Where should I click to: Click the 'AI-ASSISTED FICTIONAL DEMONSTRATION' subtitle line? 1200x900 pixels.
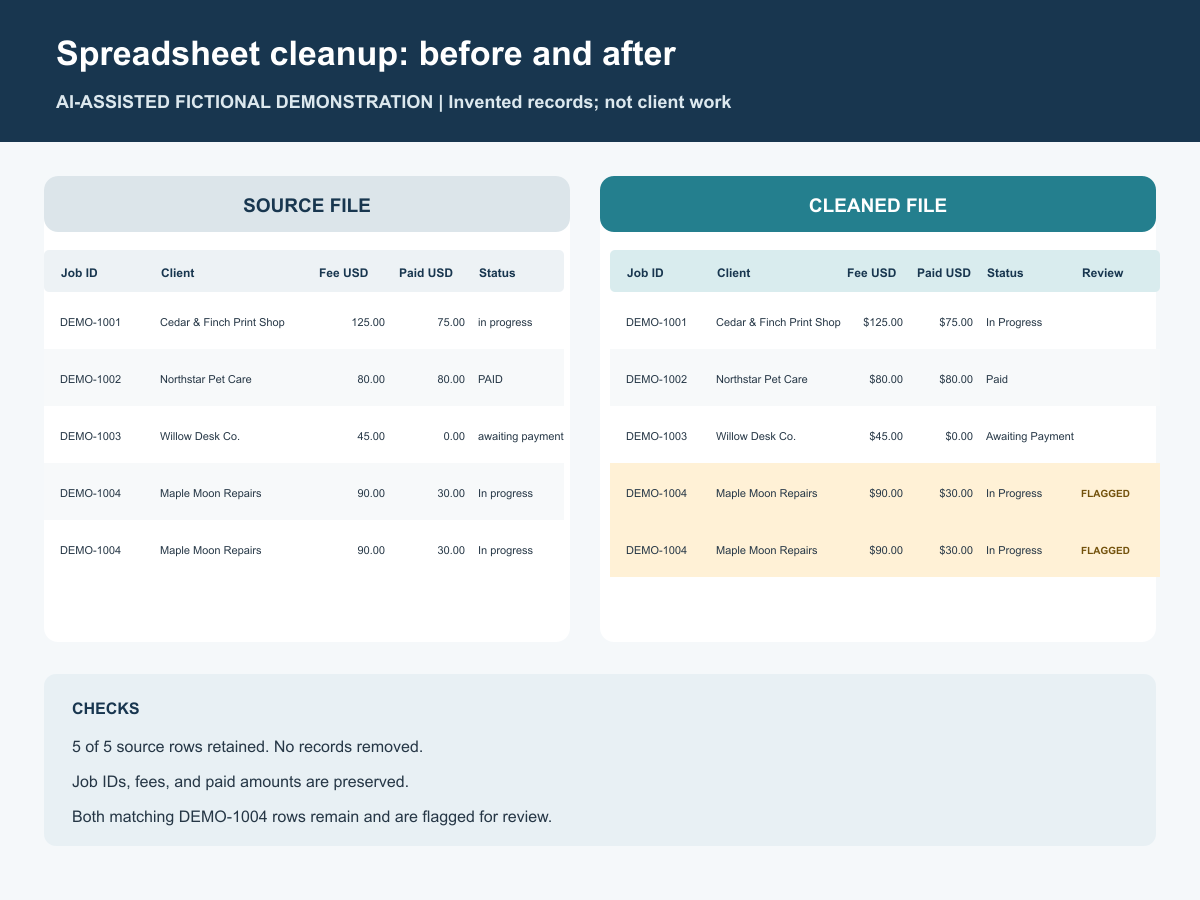pos(394,102)
